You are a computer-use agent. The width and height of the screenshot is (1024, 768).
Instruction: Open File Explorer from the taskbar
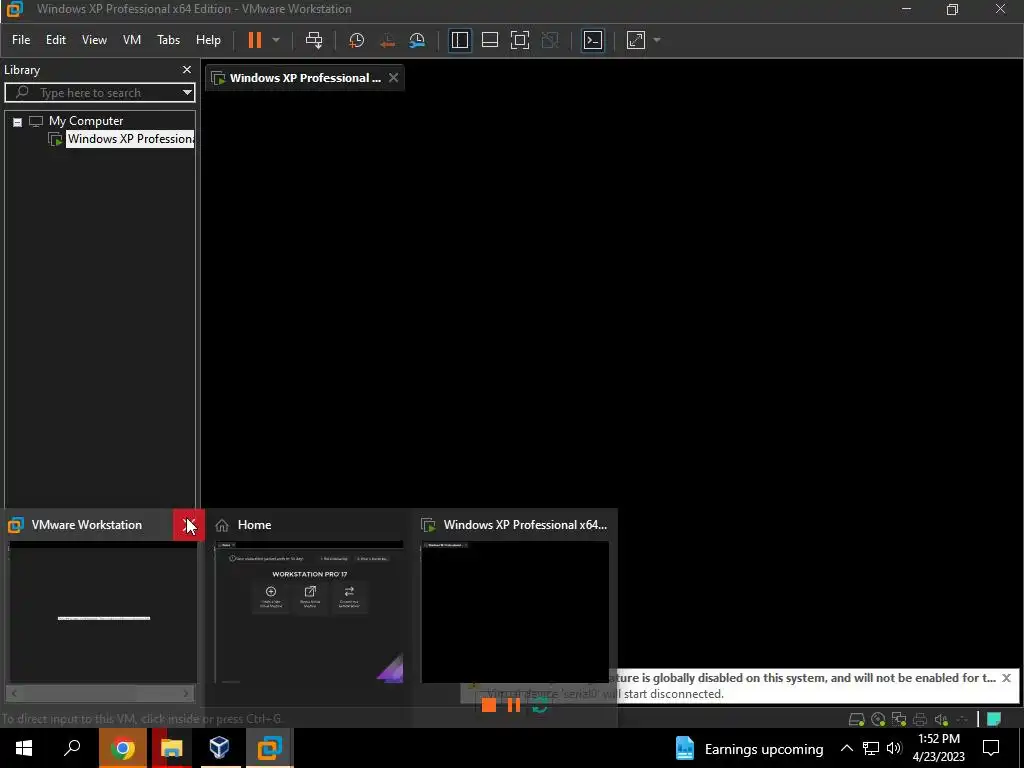point(172,748)
